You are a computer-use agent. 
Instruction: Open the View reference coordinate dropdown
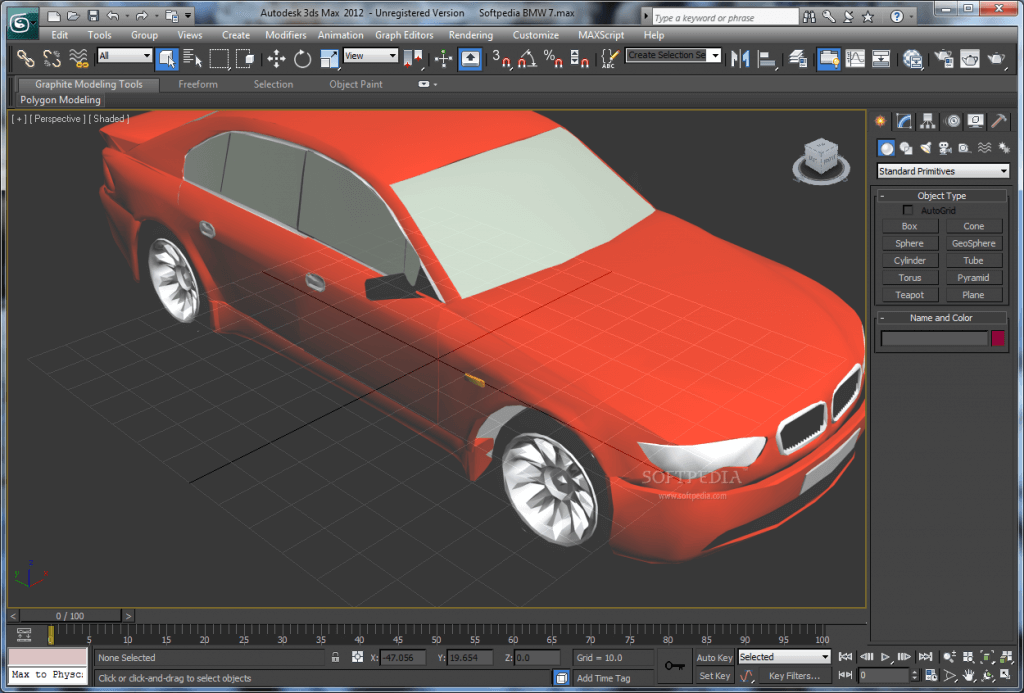coord(371,57)
